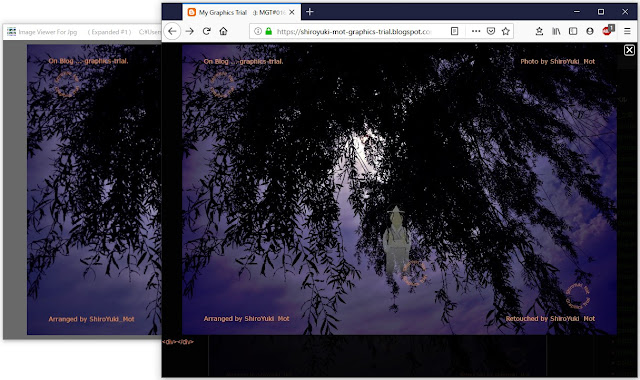640x380 pixels.
Task: Close the image lightbox overlay
Action: [629, 50]
